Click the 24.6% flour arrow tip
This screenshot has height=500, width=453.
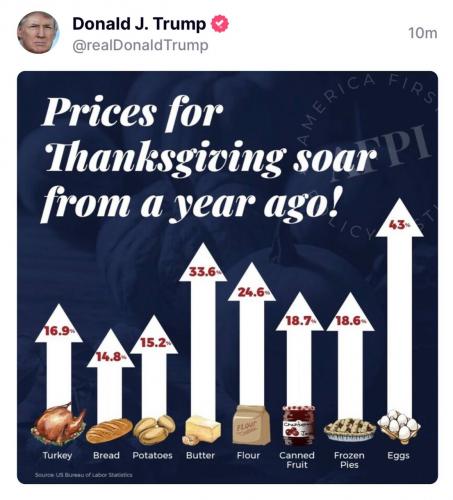click(252, 282)
